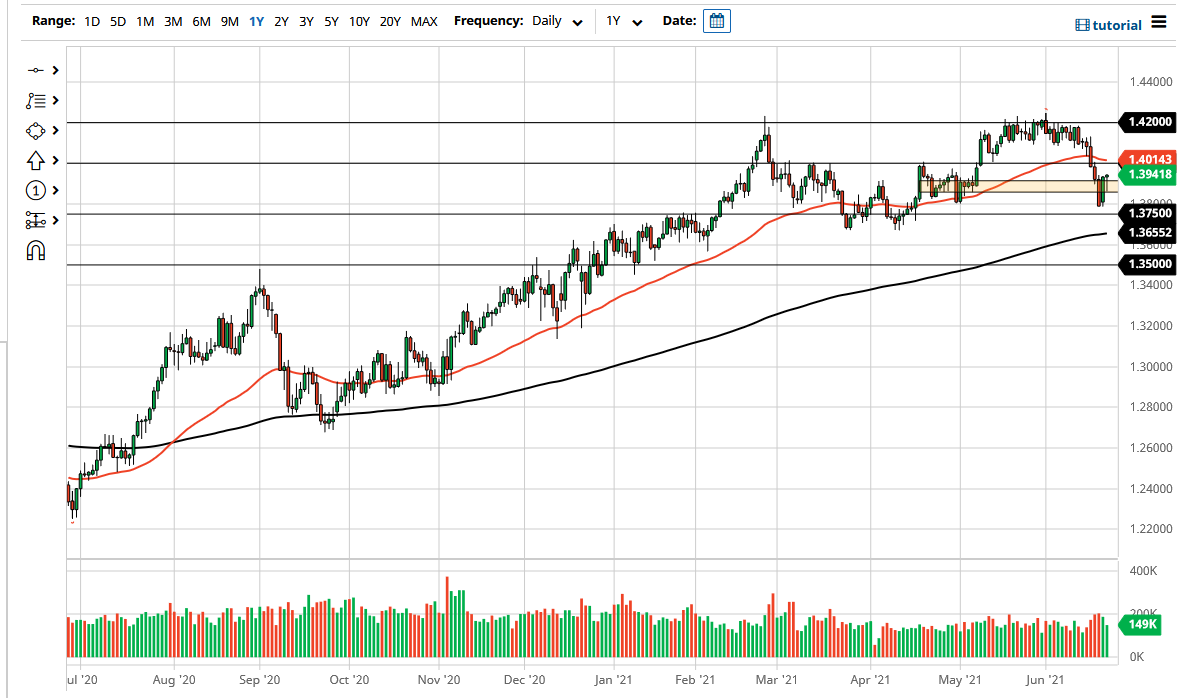Viewport: 1181px width, 698px height.
Task: Select the pattern lines drawing tool
Action: point(38,100)
